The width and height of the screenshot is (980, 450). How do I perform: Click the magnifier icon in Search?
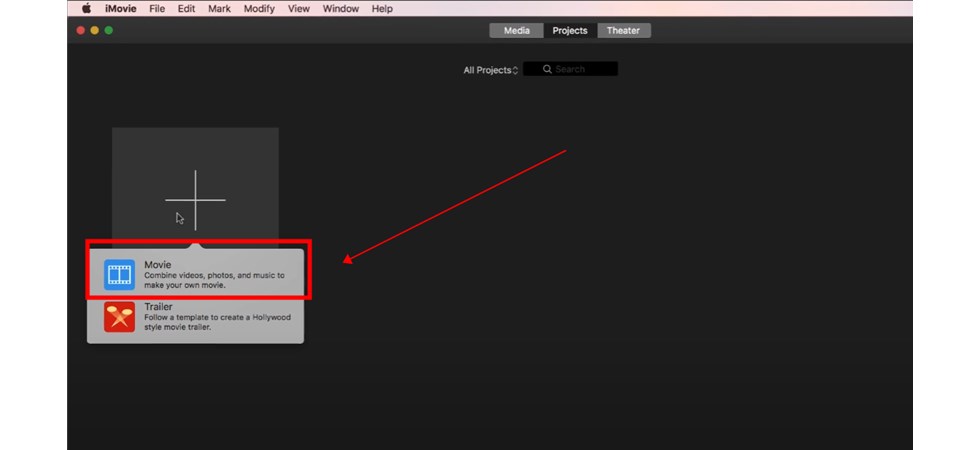[x=548, y=69]
